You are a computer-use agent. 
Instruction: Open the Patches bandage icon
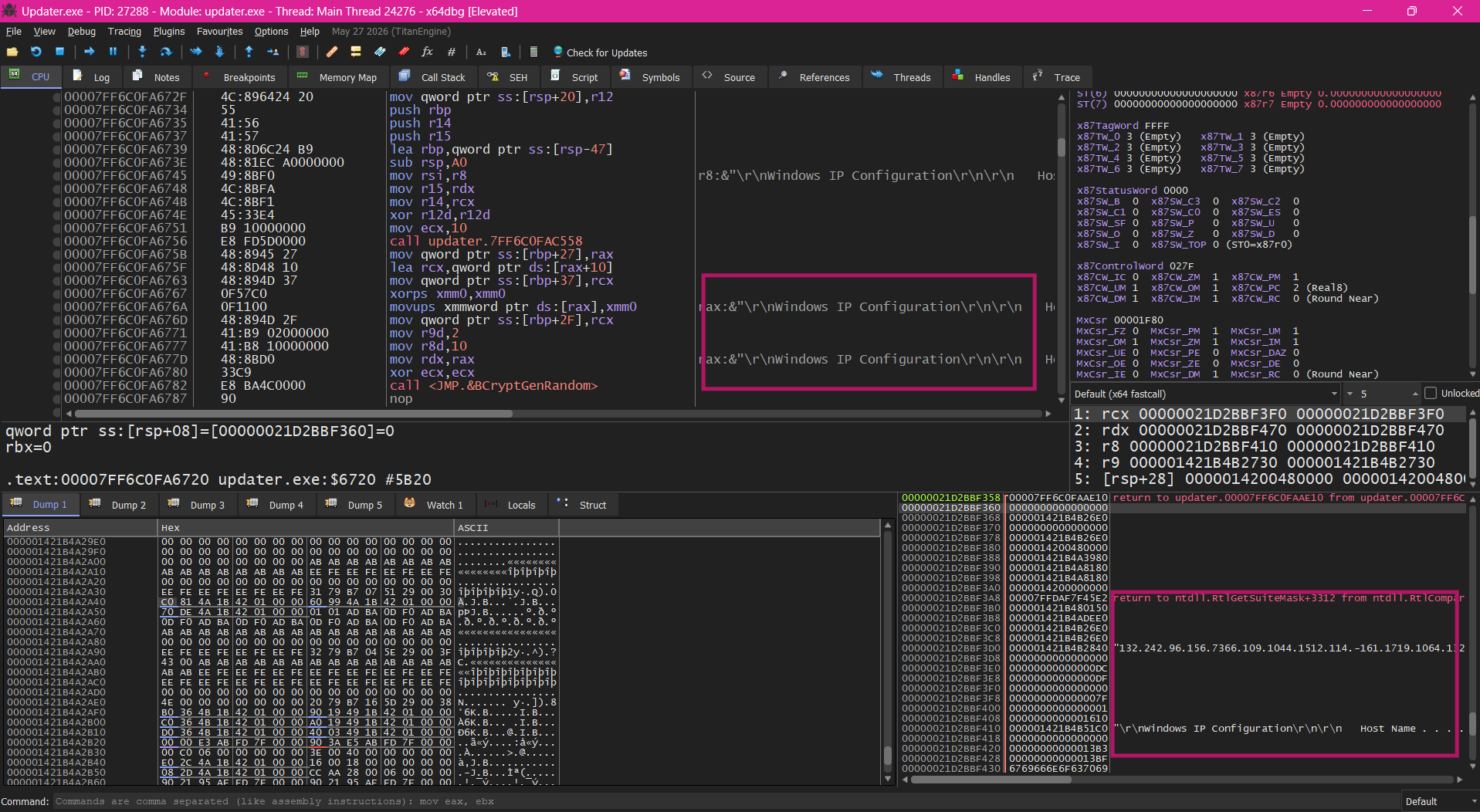(x=332, y=52)
